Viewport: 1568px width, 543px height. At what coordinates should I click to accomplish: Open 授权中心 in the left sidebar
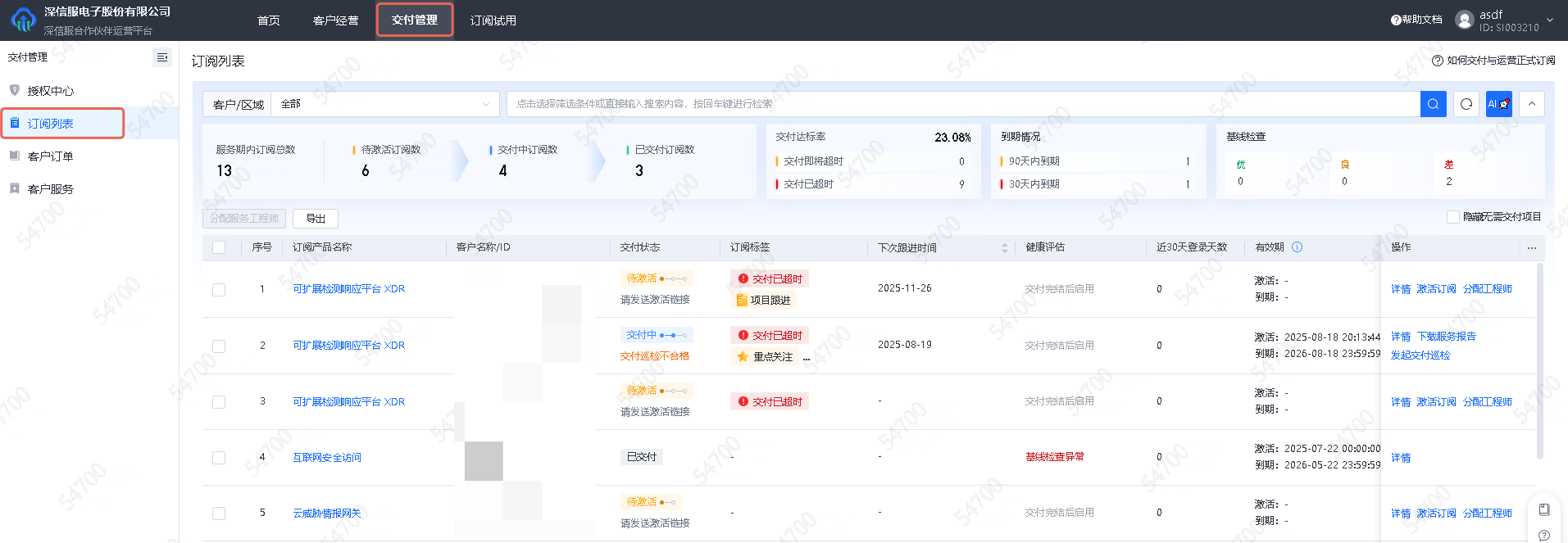pyautogui.click(x=51, y=91)
